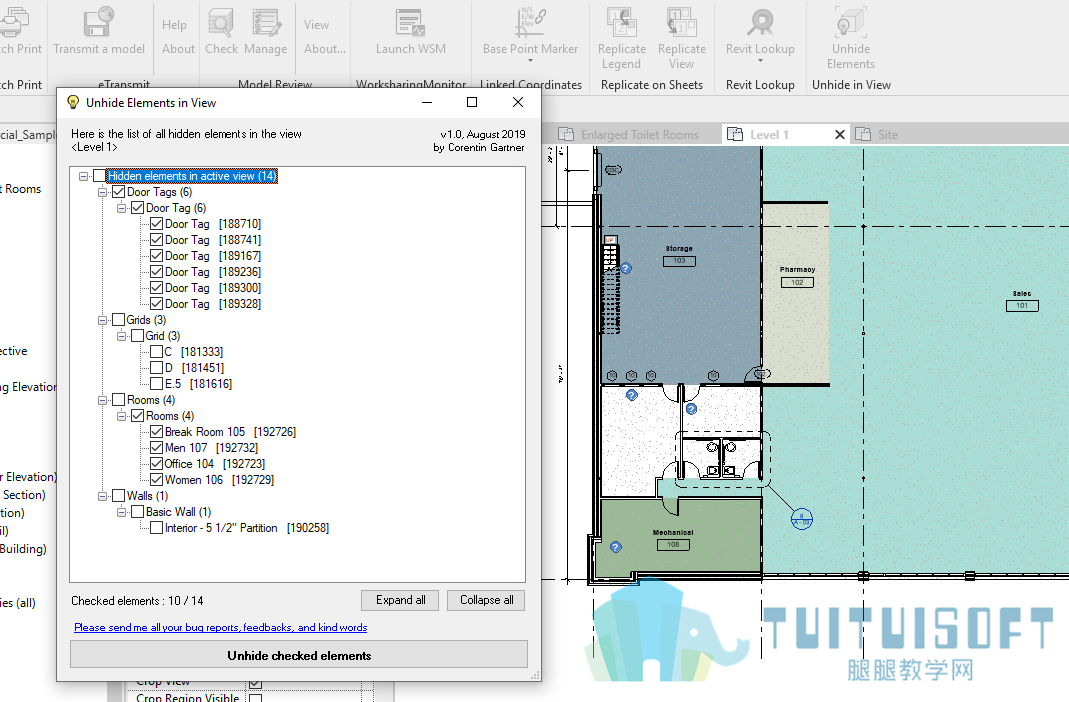
Task: Collapse the Door Tags (6) node
Action: (x=102, y=192)
